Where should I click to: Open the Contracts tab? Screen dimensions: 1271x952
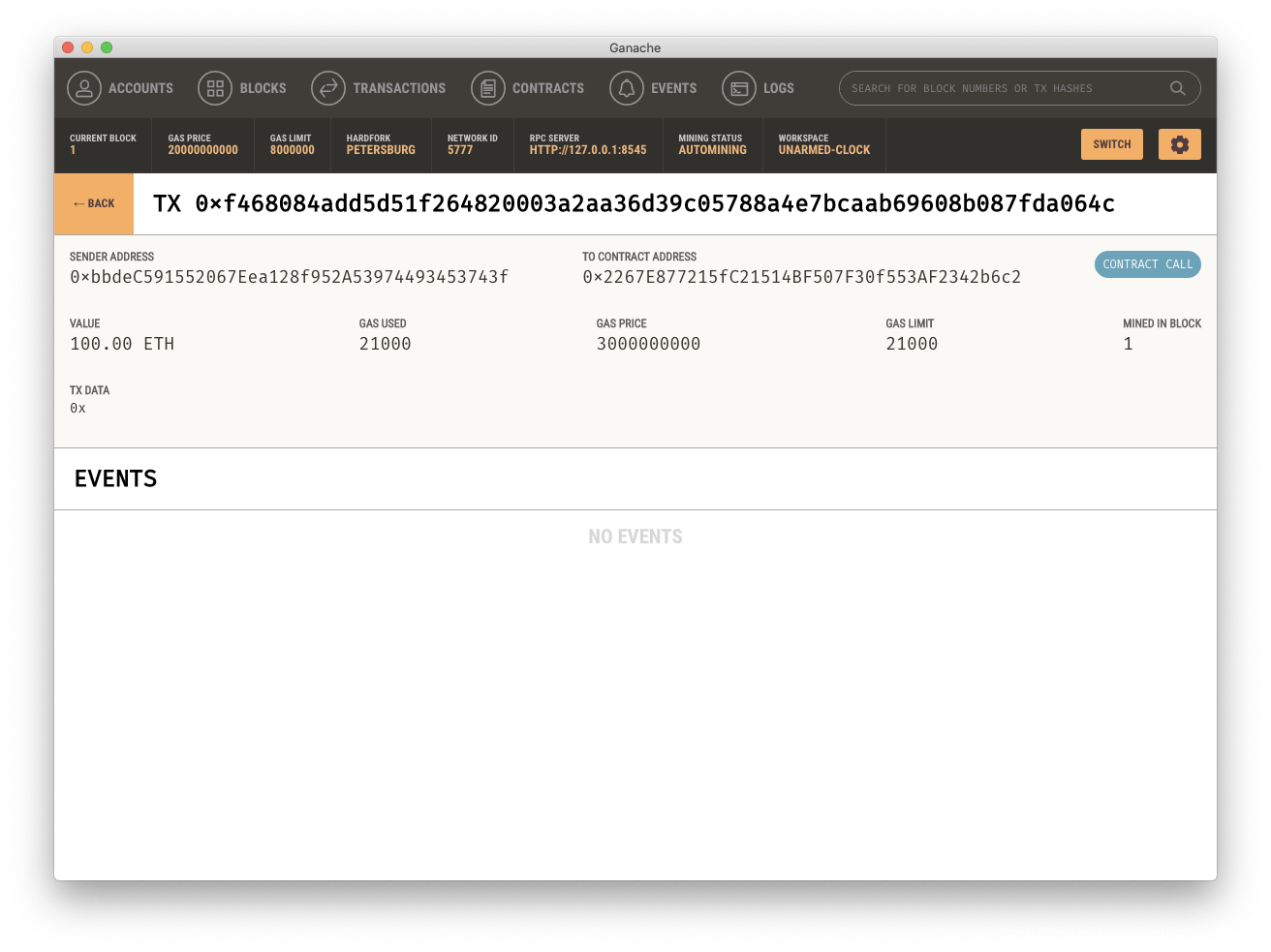pyautogui.click(x=528, y=88)
